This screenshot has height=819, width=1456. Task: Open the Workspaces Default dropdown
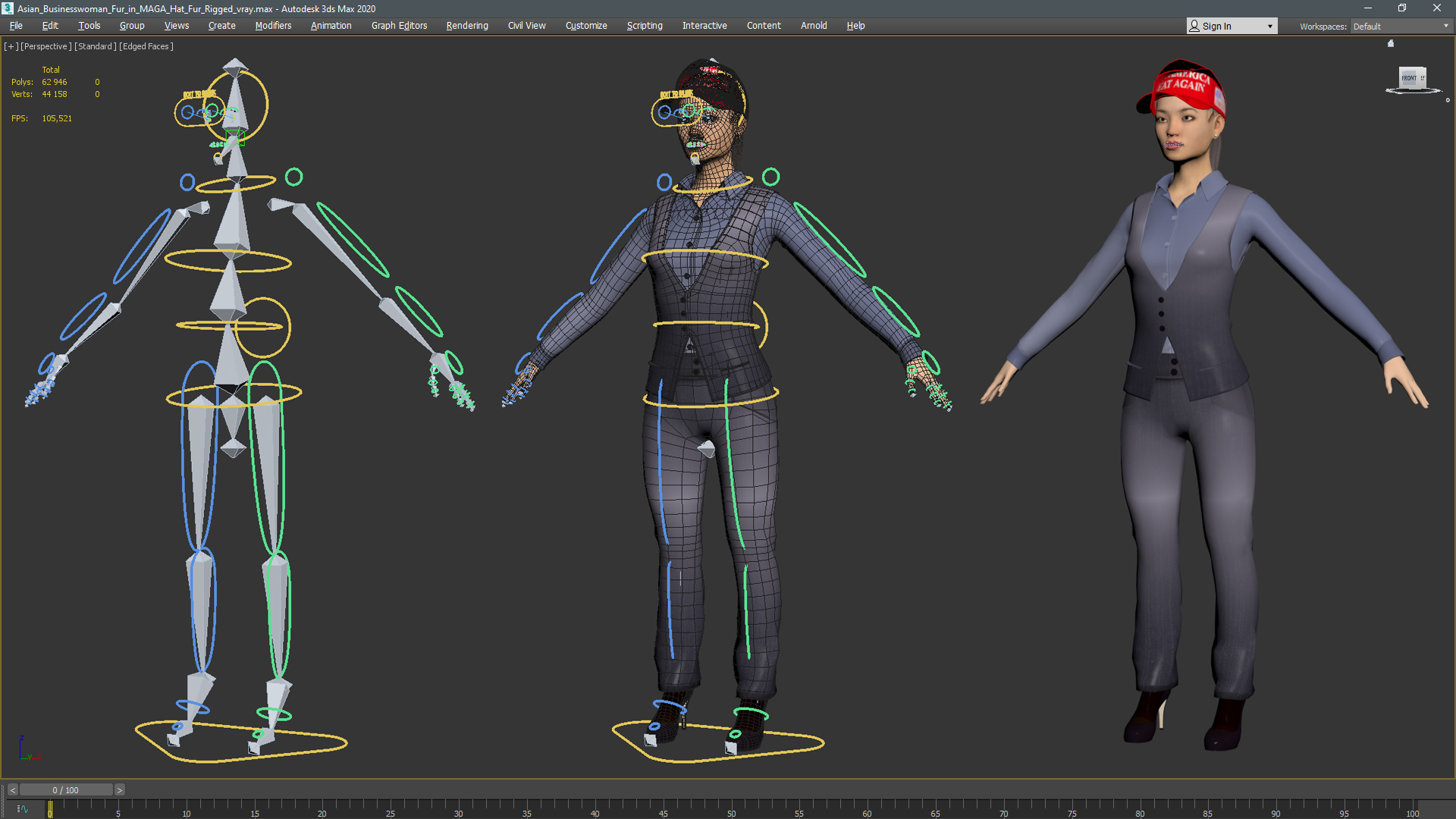[x=1401, y=27]
